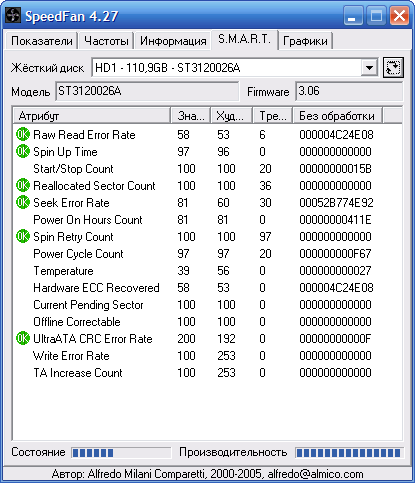
Task: Select the TA Increase Count row
Action: (207, 373)
